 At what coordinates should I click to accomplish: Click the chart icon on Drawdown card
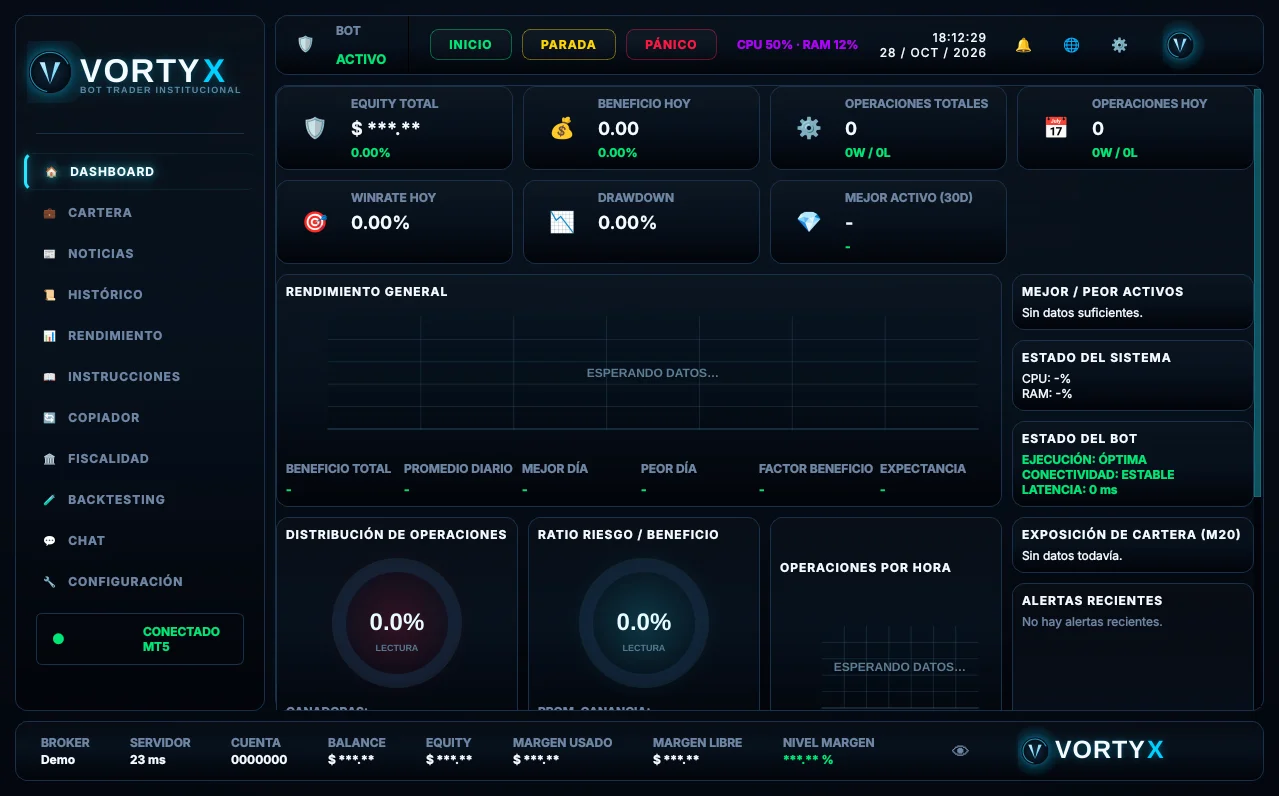(x=562, y=222)
